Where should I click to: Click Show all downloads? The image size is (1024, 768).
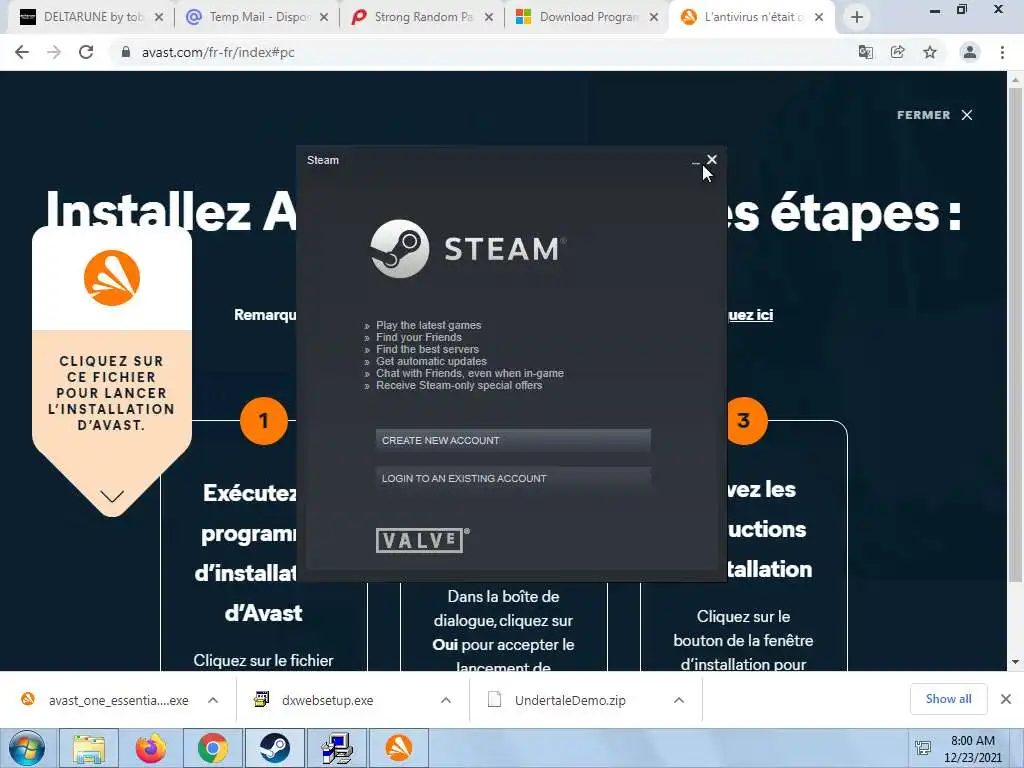point(948,699)
